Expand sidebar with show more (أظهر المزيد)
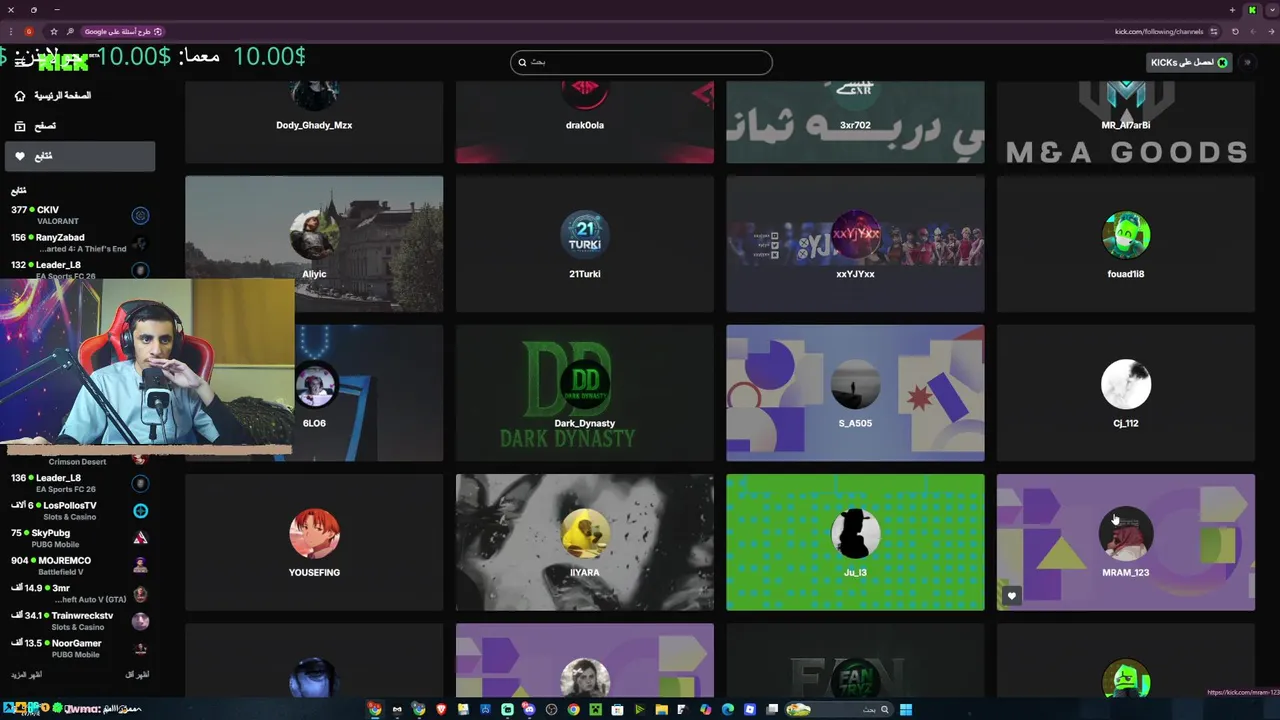The width and height of the screenshot is (1280, 720). coord(27,675)
